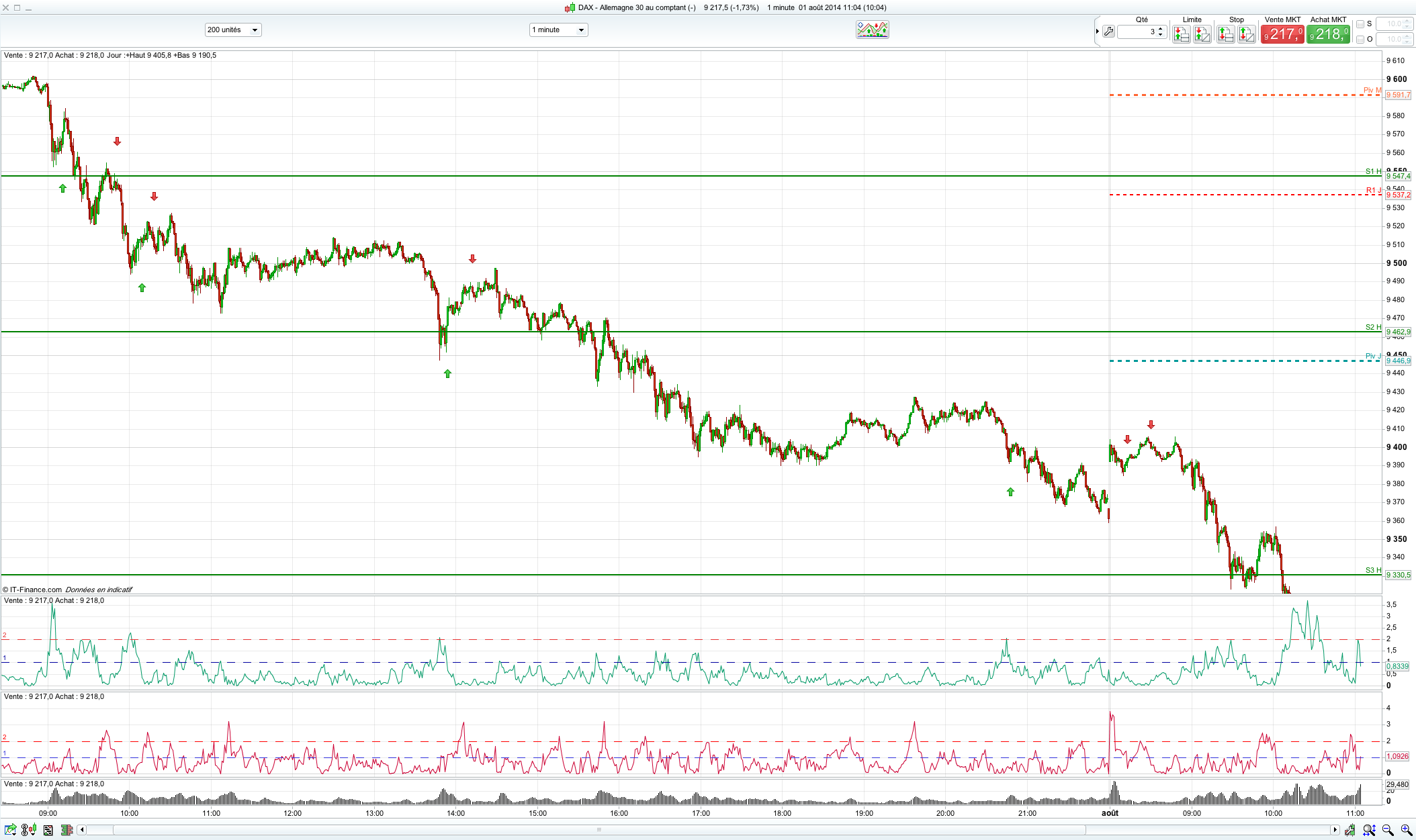Image resolution: width=1416 pixels, height=840 pixels.
Task: Click the zoom out magnifier icon
Action: (x=1388, y=831)
